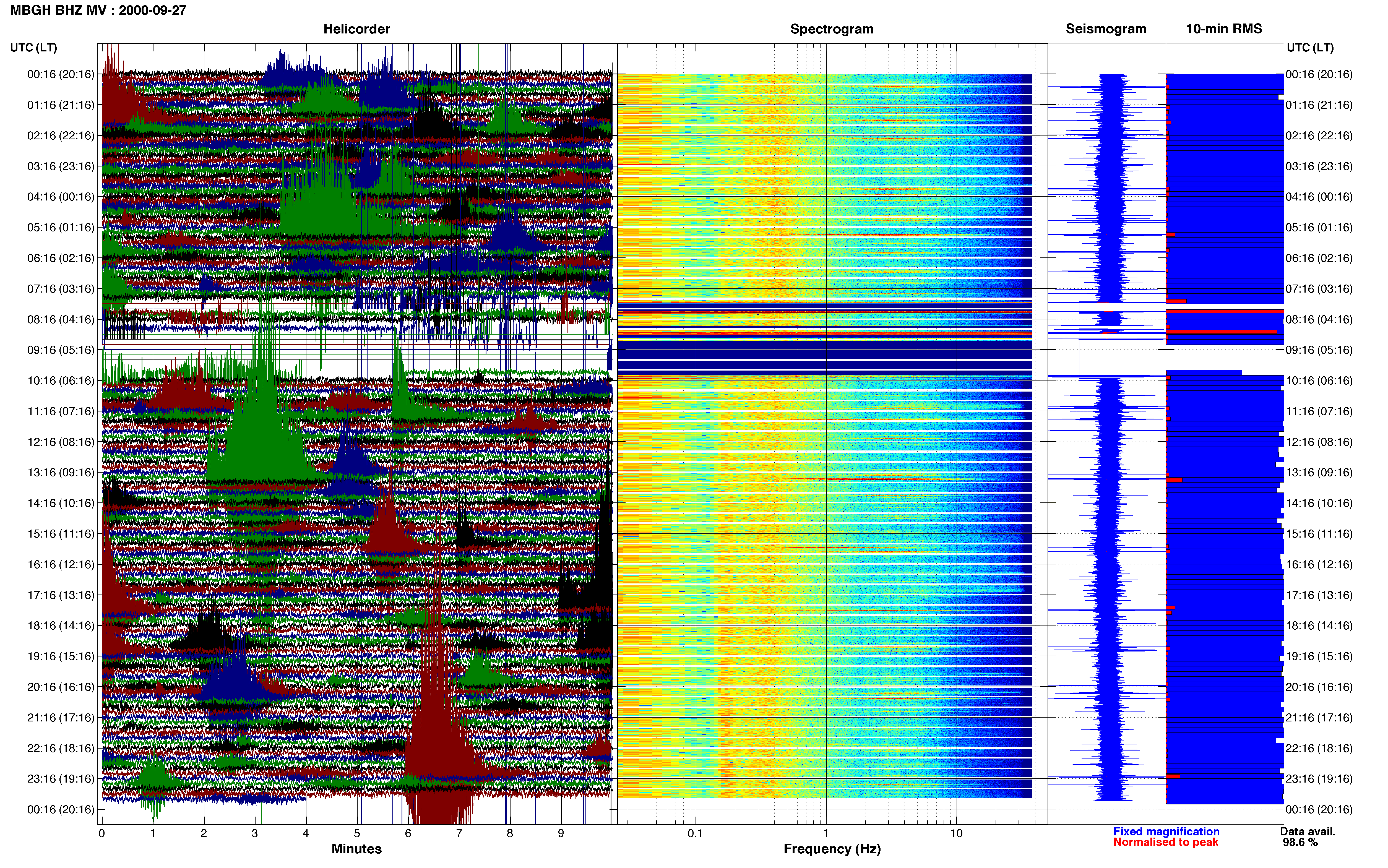Screen dimensions: 1388x868
Task: Select the '10-min RMS' panel title
Action: point(1224,29)
